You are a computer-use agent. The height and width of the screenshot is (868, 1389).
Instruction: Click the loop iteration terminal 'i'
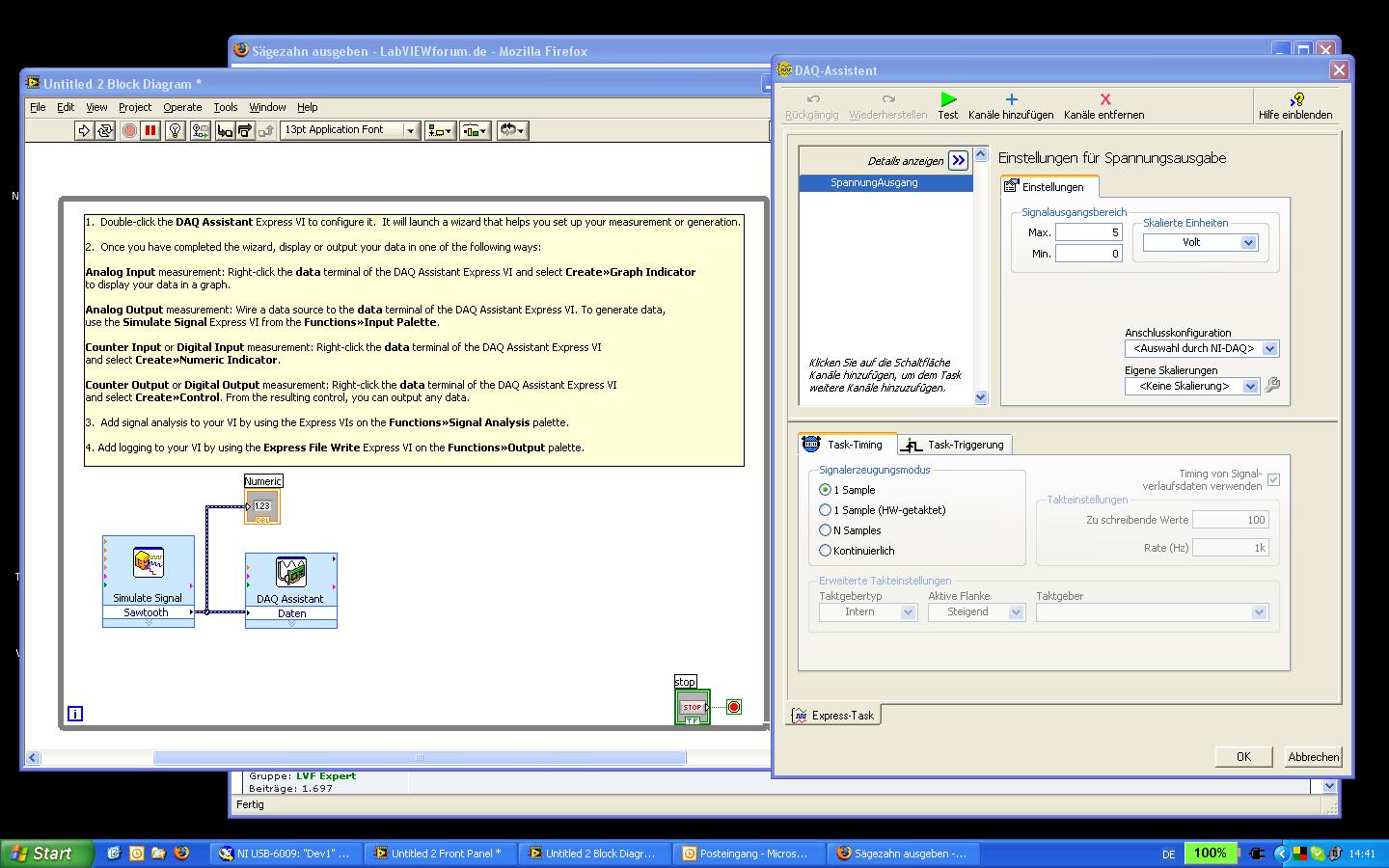coord(75,714)
